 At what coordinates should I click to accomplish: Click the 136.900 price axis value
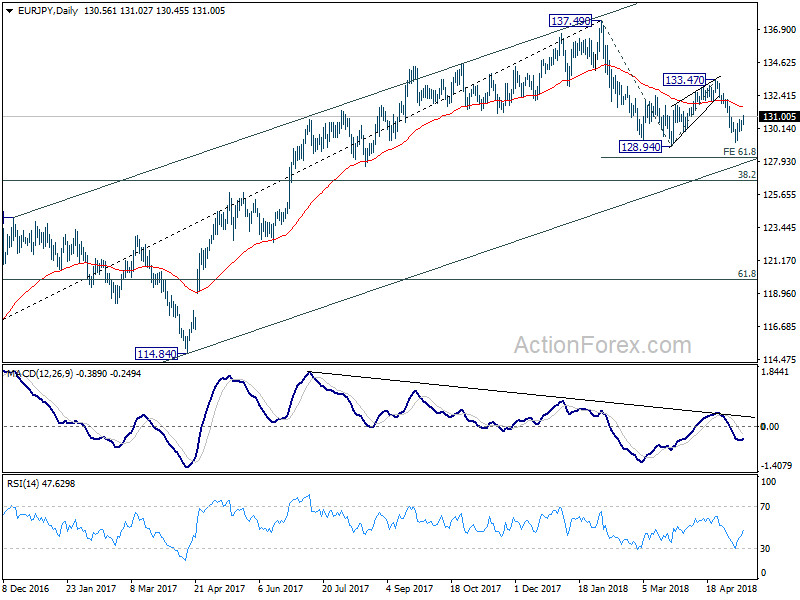(x=779, y=30)
